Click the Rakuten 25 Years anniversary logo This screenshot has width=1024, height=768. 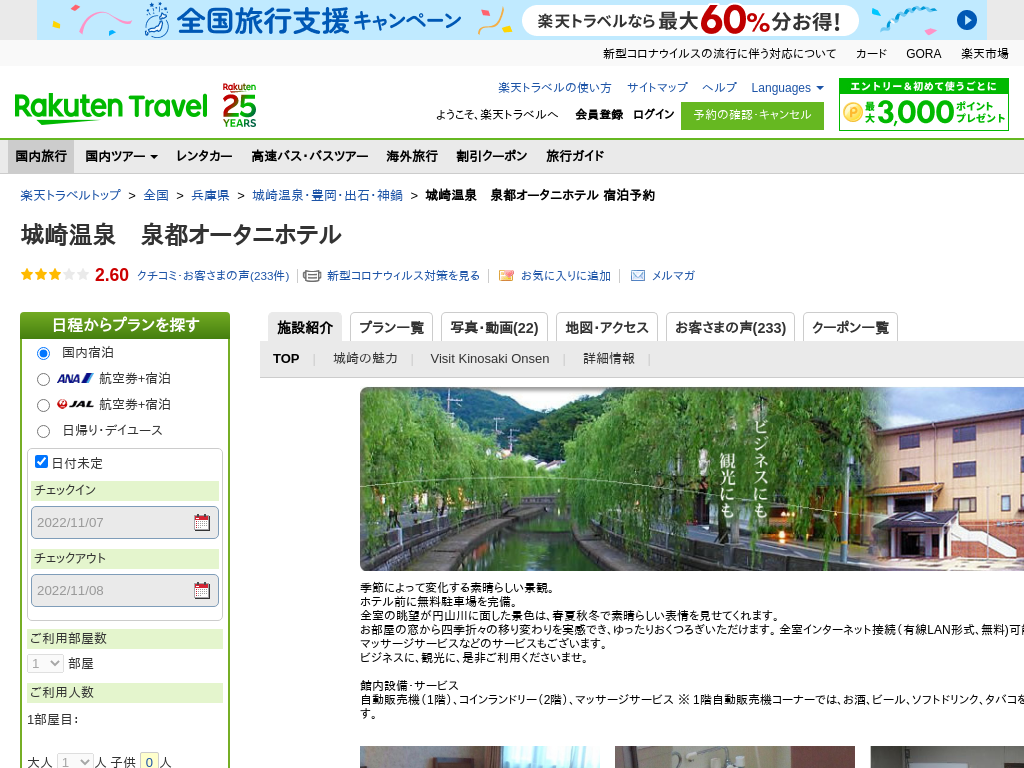(x=239, y=105)
